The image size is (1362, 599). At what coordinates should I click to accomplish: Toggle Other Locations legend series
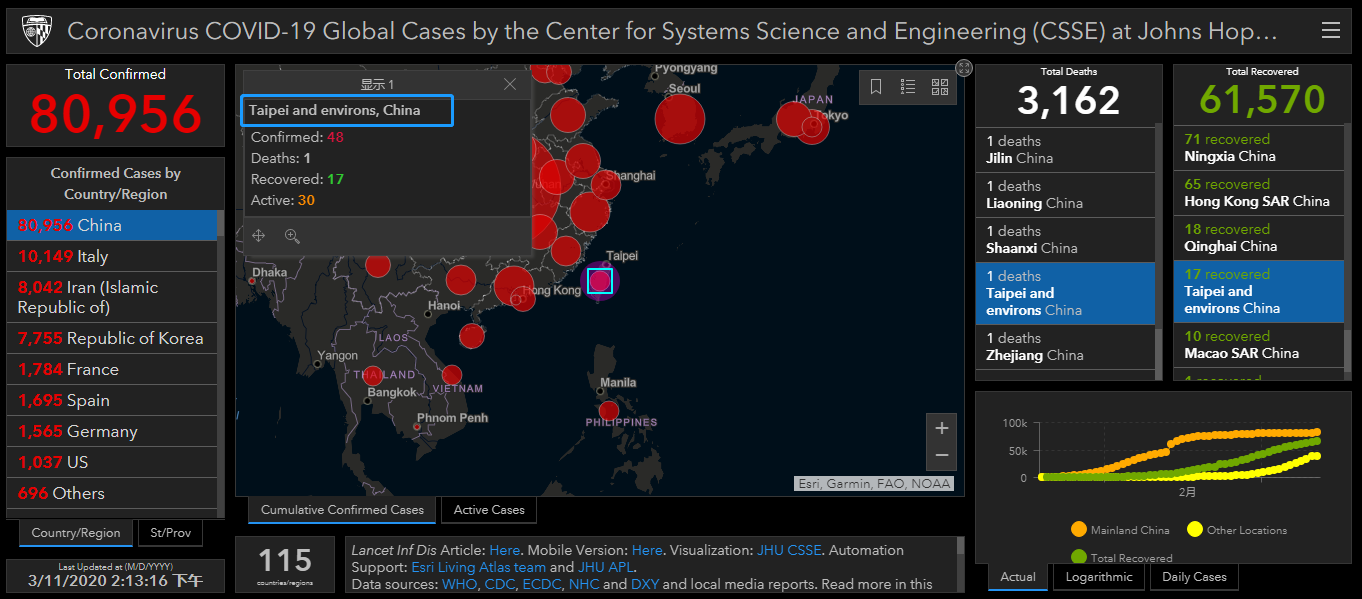pos(1236,530)
